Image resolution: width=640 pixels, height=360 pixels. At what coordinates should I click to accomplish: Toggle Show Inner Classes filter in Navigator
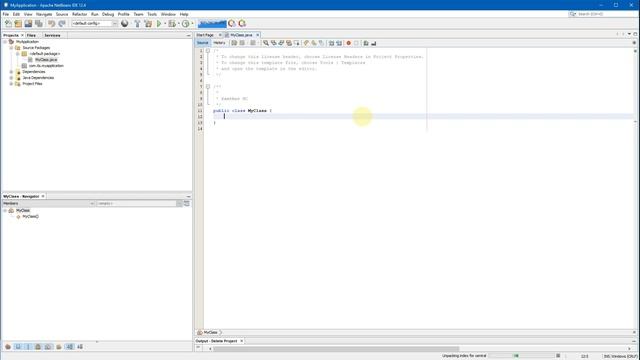pyautogui.click(x=48, y=347)
